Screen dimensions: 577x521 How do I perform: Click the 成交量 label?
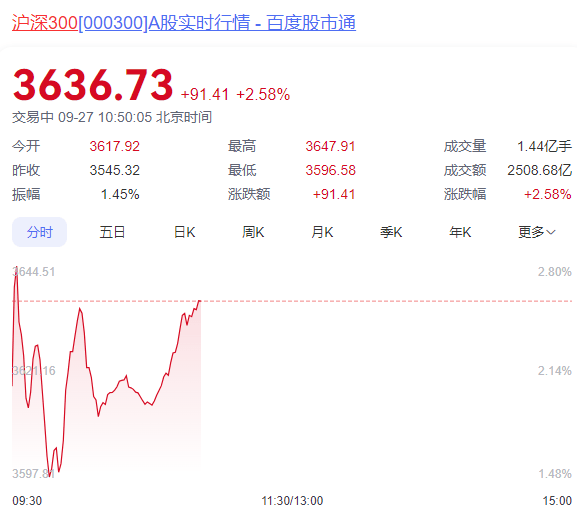click(x=465, y=146)
